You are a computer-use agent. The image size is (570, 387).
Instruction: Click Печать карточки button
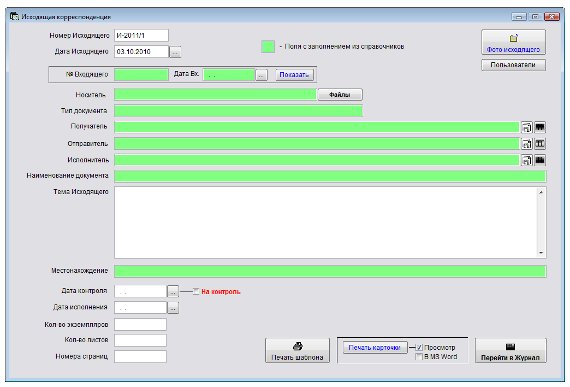(x=375, y=348)
